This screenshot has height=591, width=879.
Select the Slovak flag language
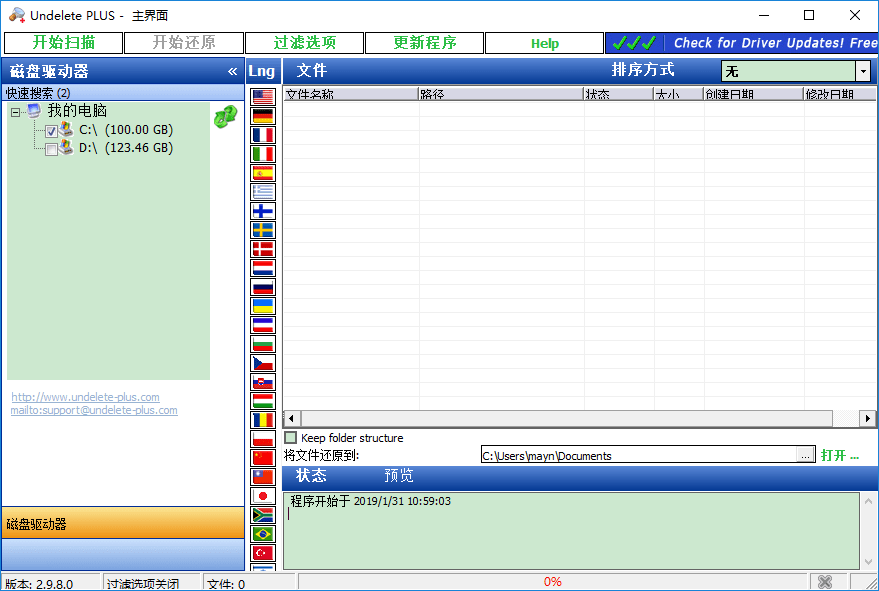click(x=263, y=382)
